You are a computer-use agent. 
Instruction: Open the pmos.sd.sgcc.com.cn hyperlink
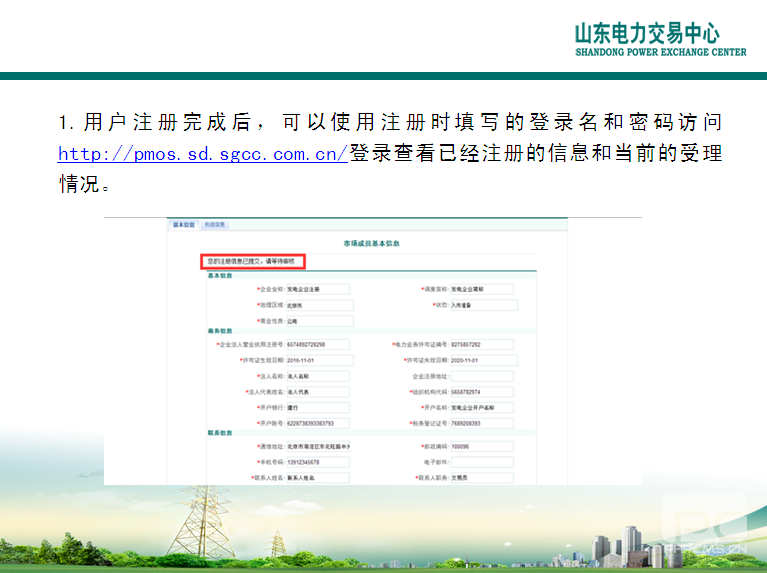pos(202,154)
